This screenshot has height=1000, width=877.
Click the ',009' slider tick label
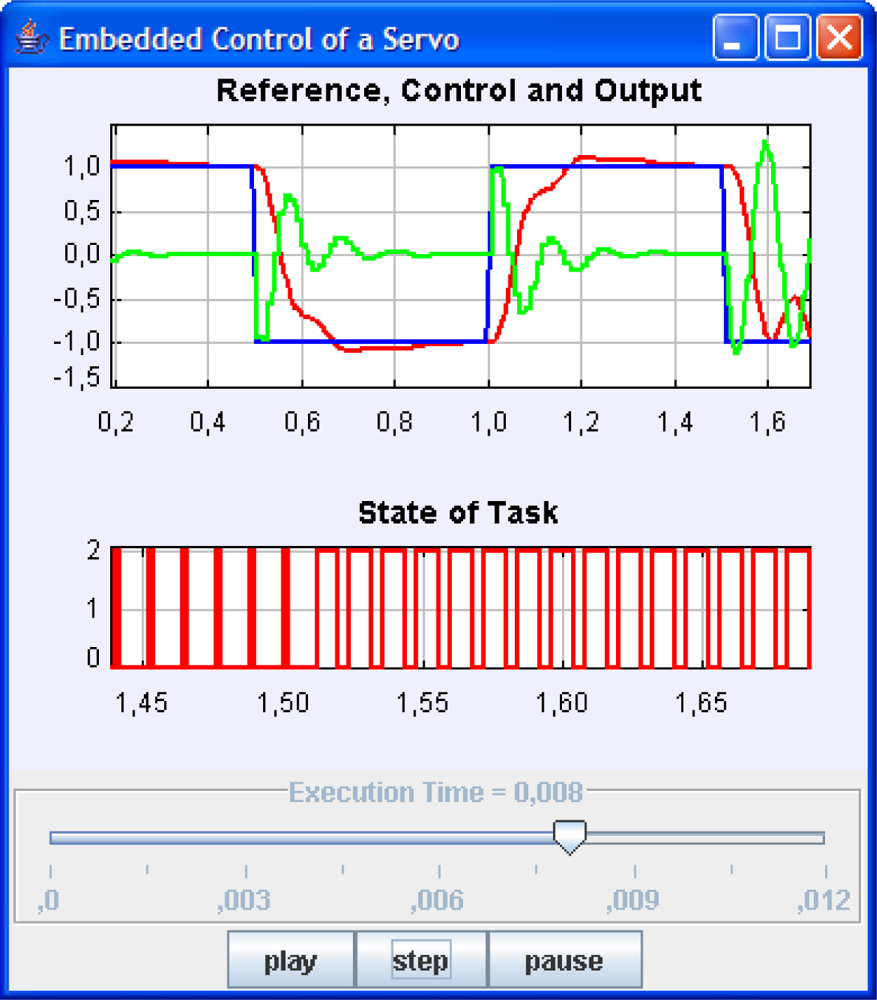632,901
